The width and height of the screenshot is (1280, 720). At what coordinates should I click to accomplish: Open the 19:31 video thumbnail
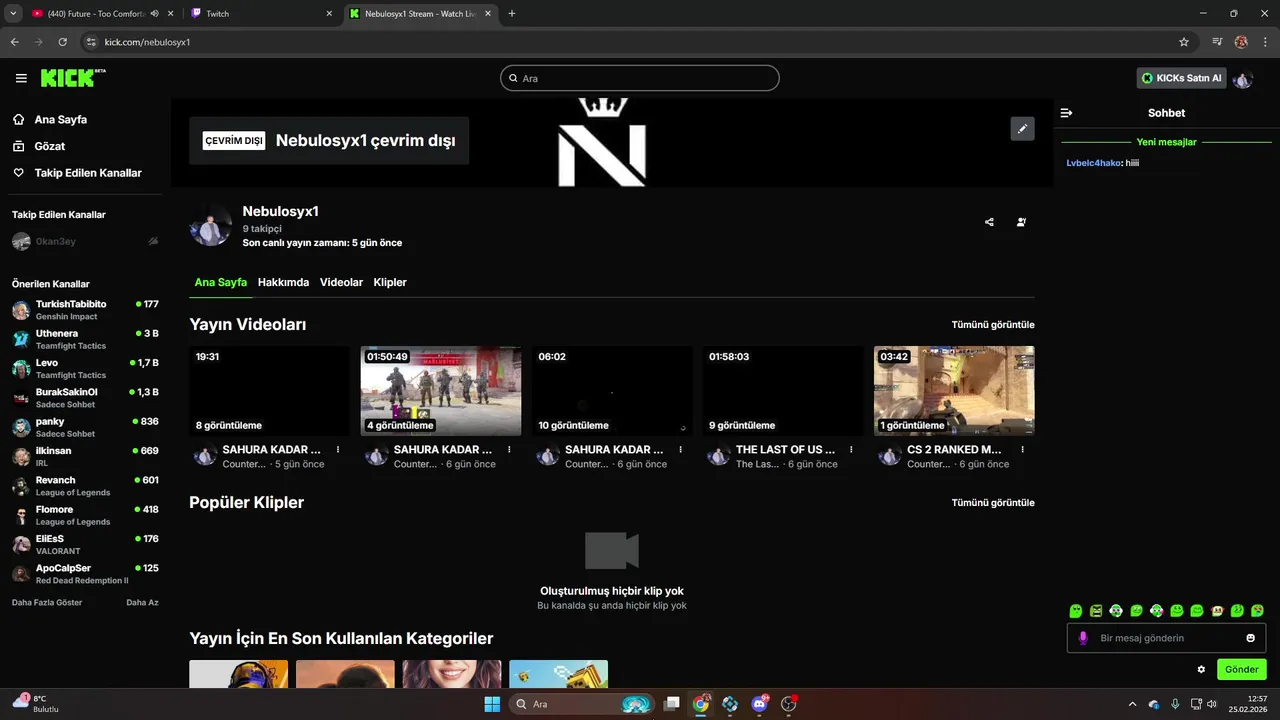coord(269,391)
